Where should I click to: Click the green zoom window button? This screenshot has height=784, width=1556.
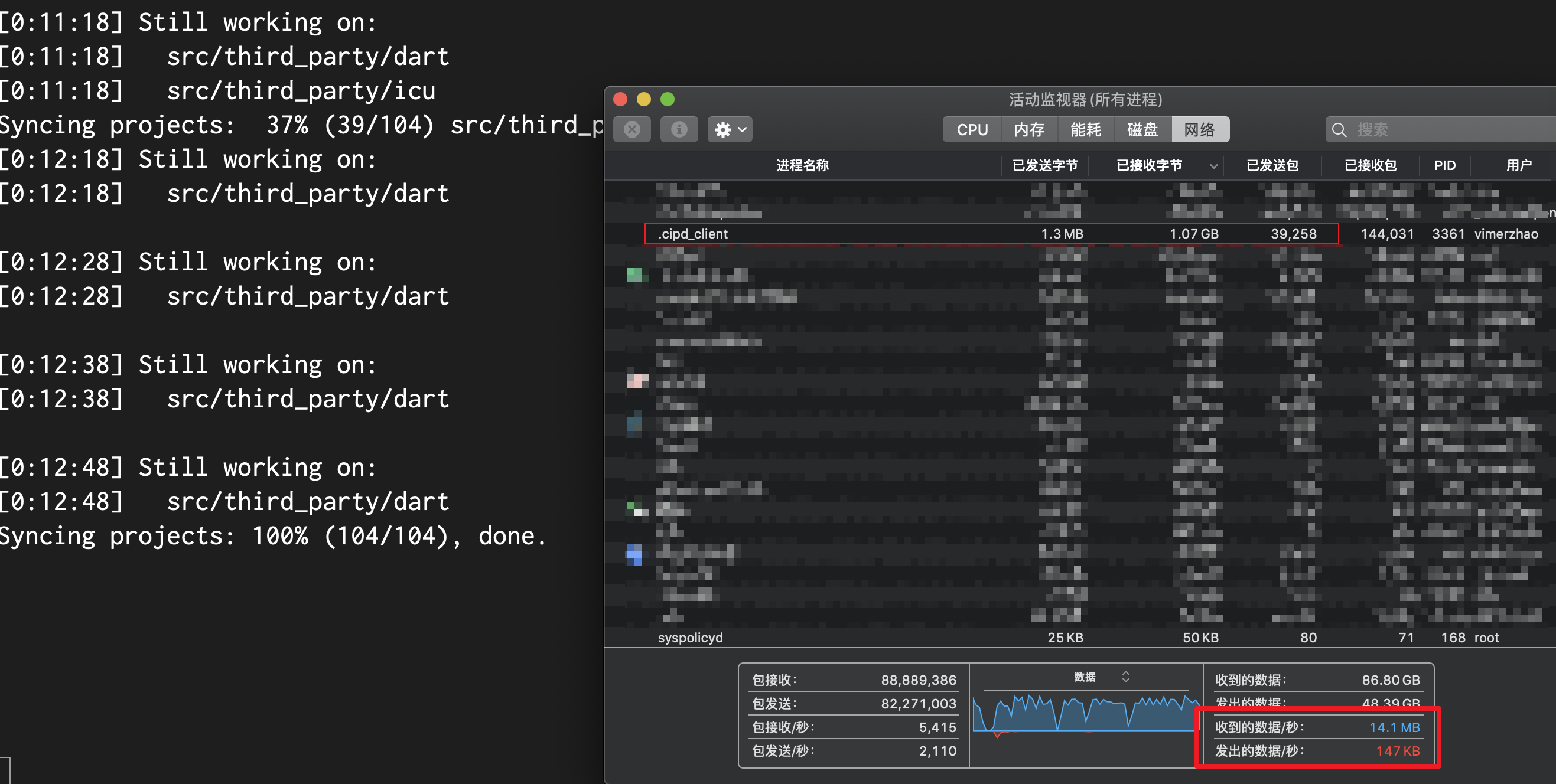click(667, 99)
